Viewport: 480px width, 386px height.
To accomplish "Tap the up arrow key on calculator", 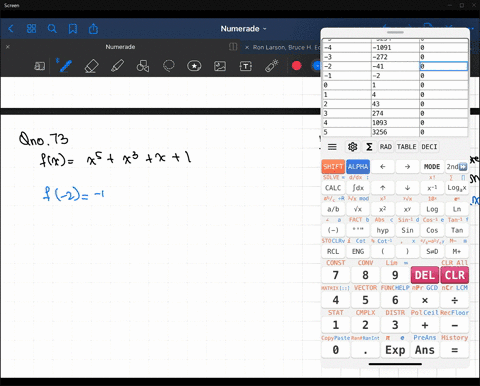I will [383, 188].
